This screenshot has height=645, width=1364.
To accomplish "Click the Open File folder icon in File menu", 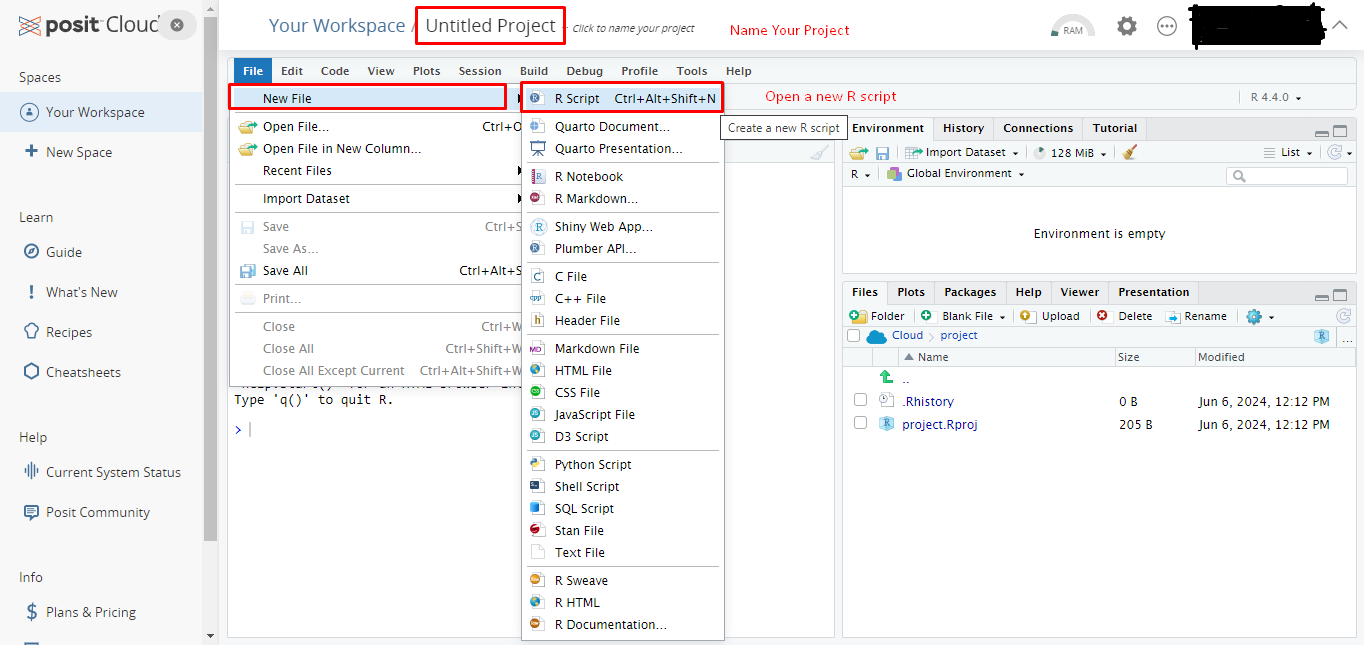I will tap(247, 126).
